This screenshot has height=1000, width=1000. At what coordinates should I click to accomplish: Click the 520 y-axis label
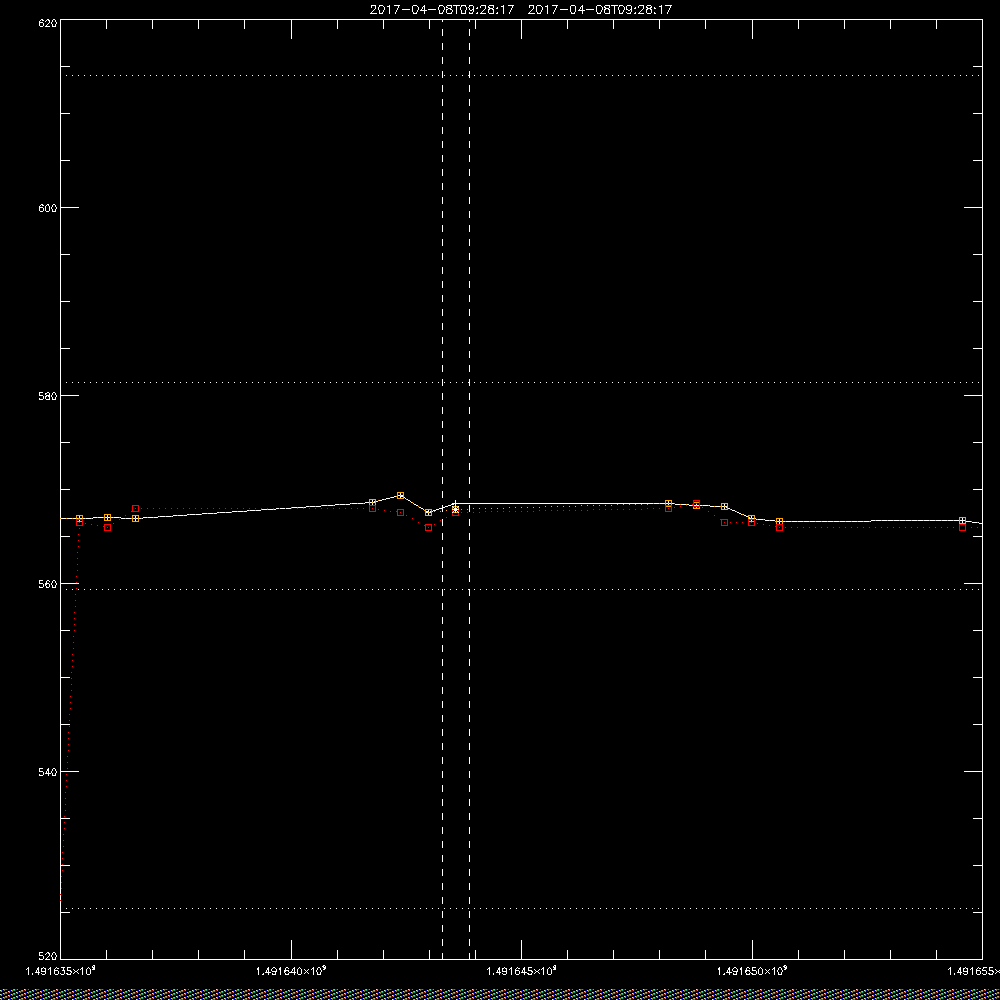(x=48, y=957)
